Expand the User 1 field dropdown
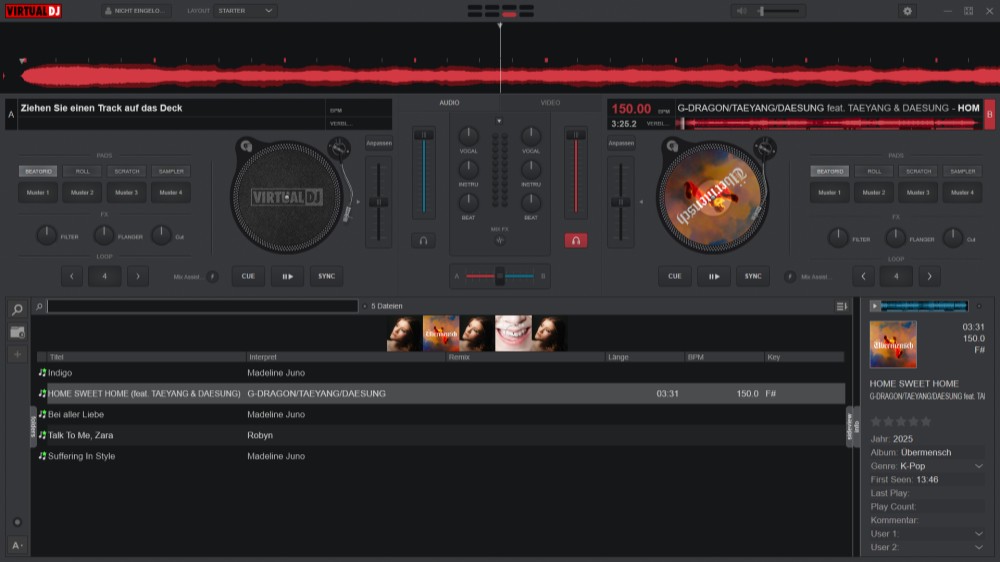1000x562 pixels. pos(978,534)
